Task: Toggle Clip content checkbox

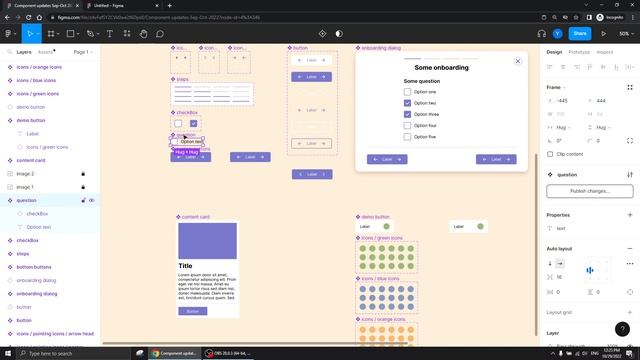Action: (x=550, y=154)
